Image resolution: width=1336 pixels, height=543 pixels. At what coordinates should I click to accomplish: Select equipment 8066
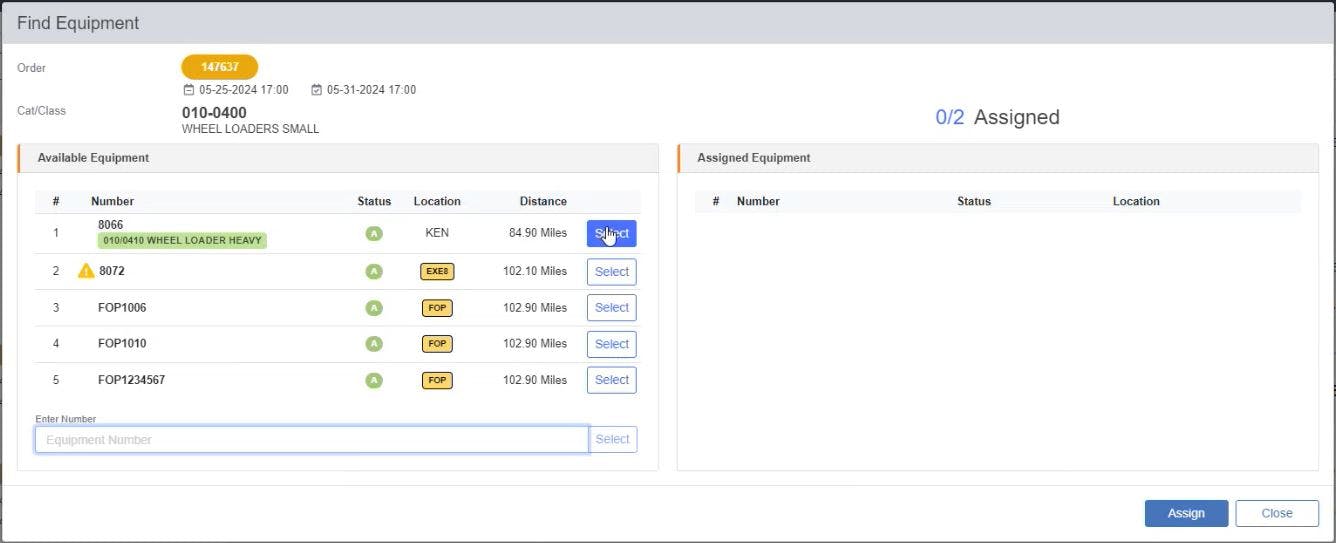pyautogui.click(x=611, y=233)
